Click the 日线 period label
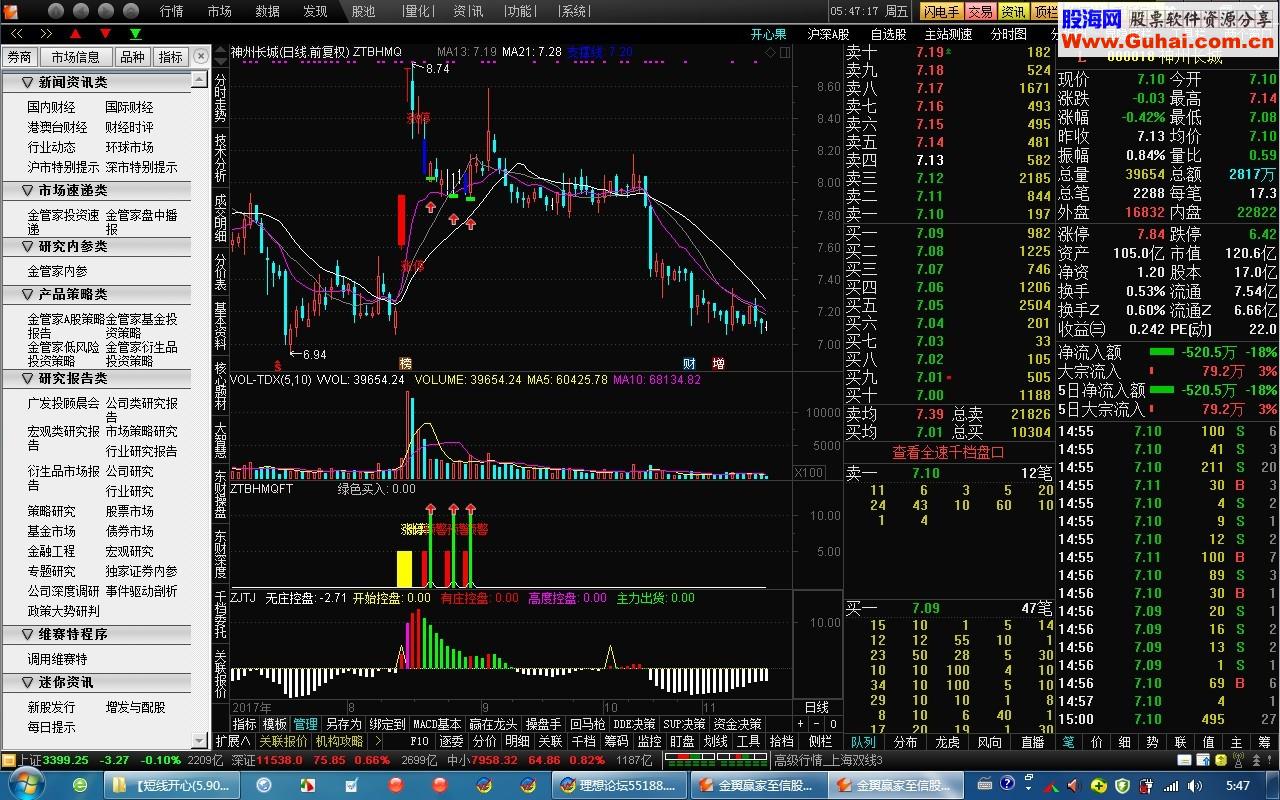Viewport: 1280px width, 800px height. tap(816, 707)
